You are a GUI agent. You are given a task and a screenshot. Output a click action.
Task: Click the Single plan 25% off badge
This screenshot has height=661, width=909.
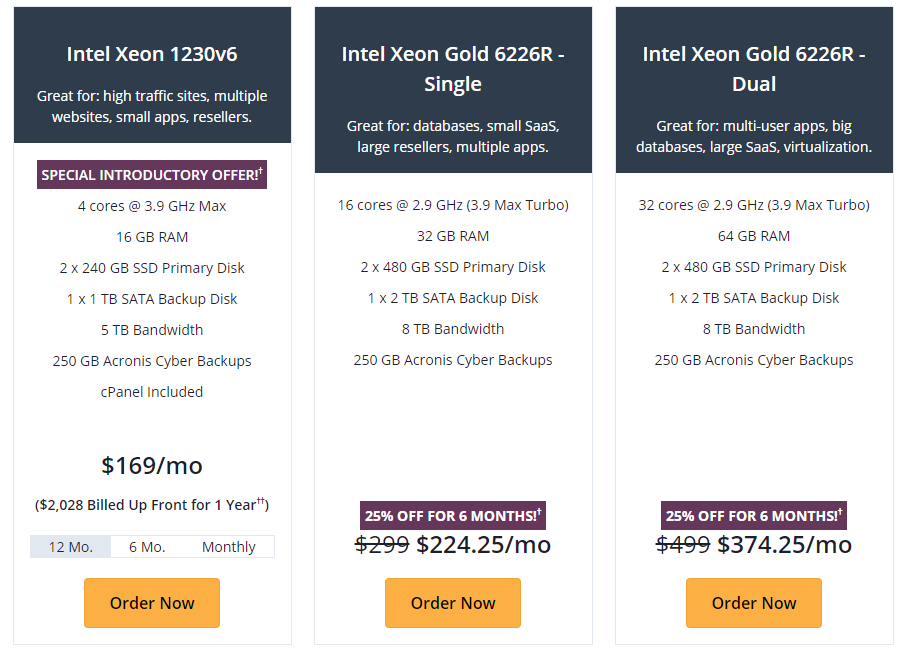(453, 515)
